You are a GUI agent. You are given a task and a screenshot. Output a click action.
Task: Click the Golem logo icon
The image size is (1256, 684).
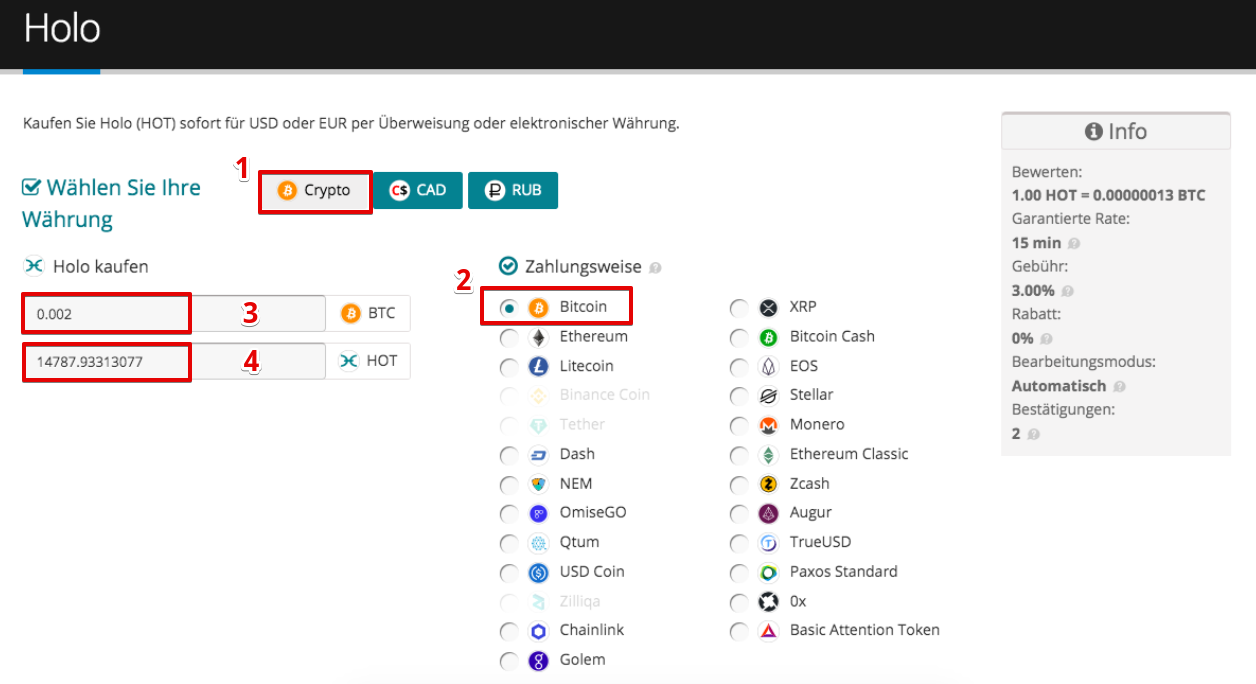point(539,660)
